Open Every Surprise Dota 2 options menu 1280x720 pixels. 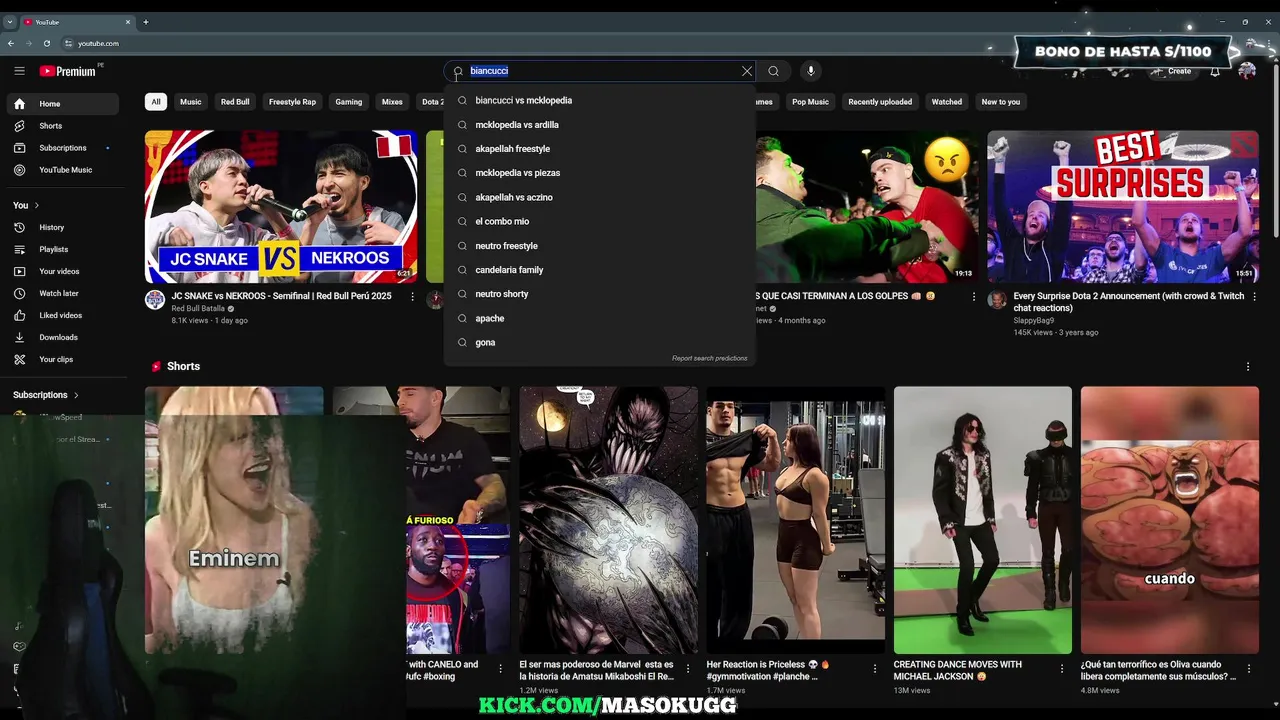[x=1254, y=297]
